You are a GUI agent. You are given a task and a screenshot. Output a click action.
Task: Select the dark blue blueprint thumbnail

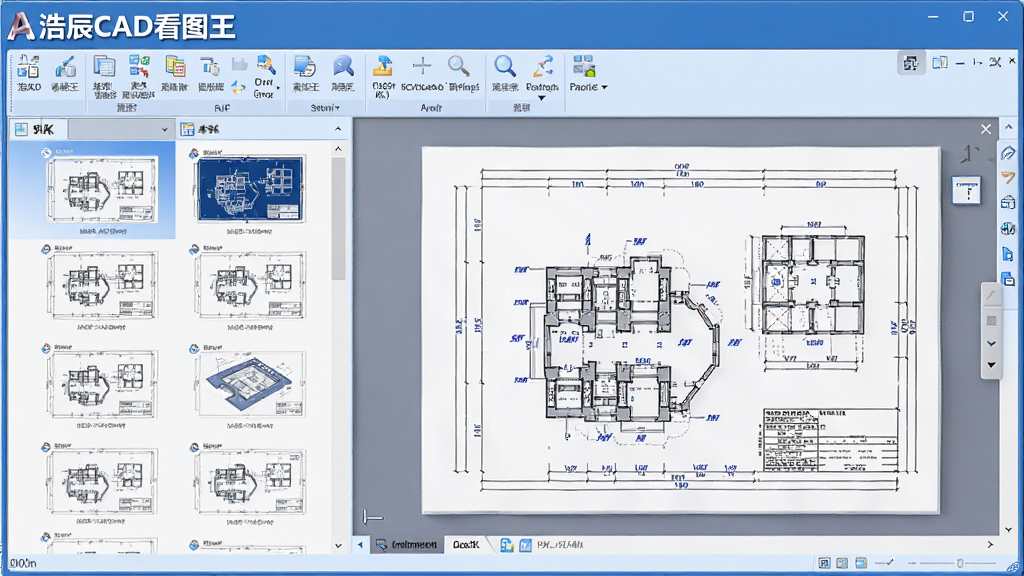[251, 189]
